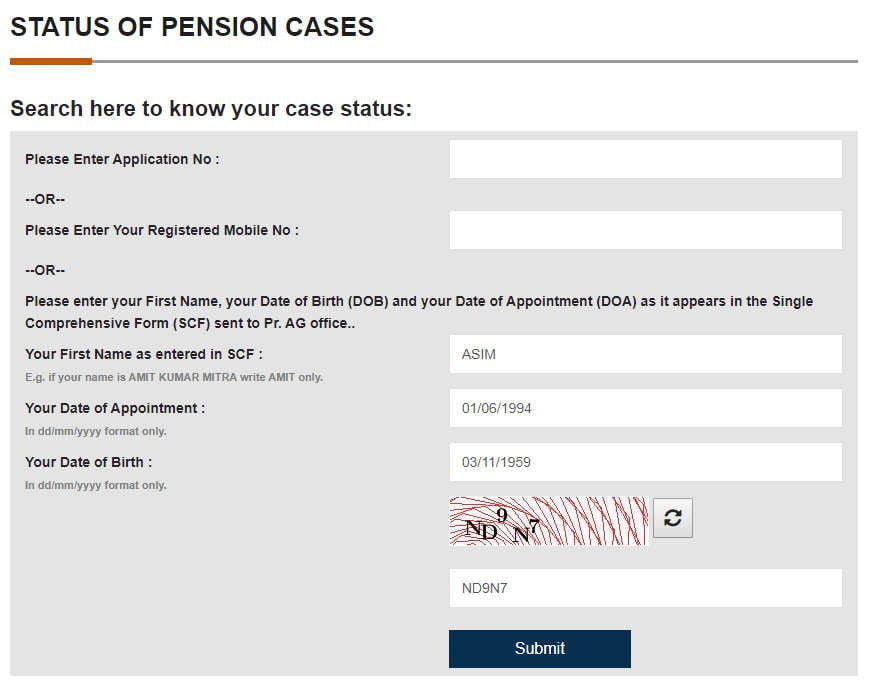Select the First Name field containing ASIM
Image resolution: width=870 pixels, height=688 pixels.
(x=645, y=353)
